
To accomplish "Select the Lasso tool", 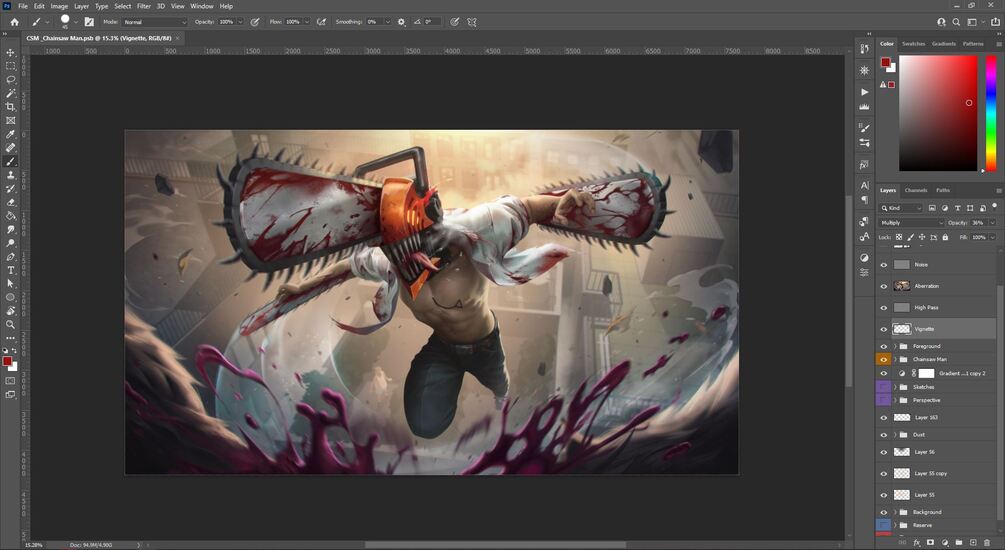I will tap(10, 79).
